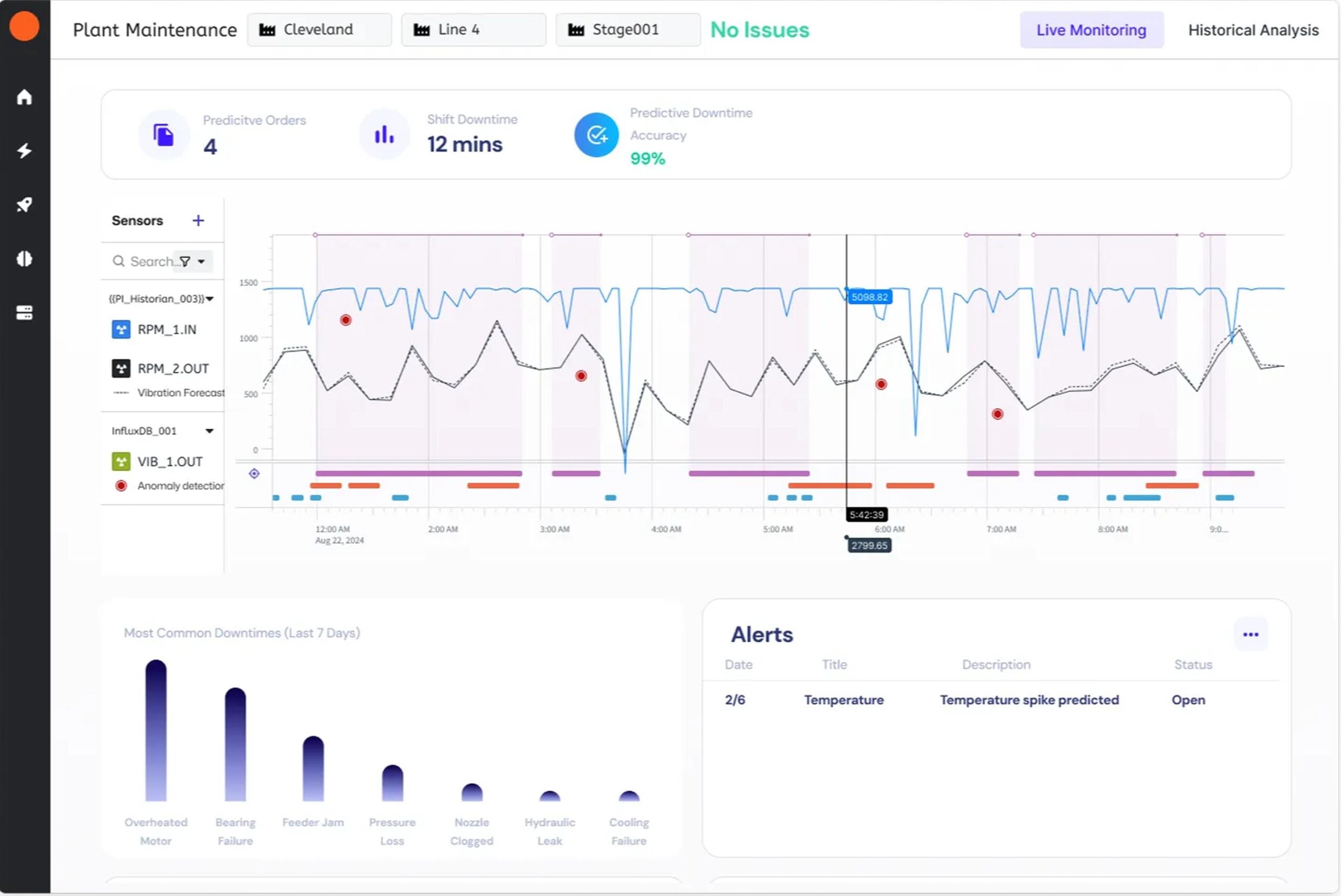This screenshot has height=896, width=1341.
Task: Click the Nozzle Clogged downtime bar
Action: pos(472,792)
